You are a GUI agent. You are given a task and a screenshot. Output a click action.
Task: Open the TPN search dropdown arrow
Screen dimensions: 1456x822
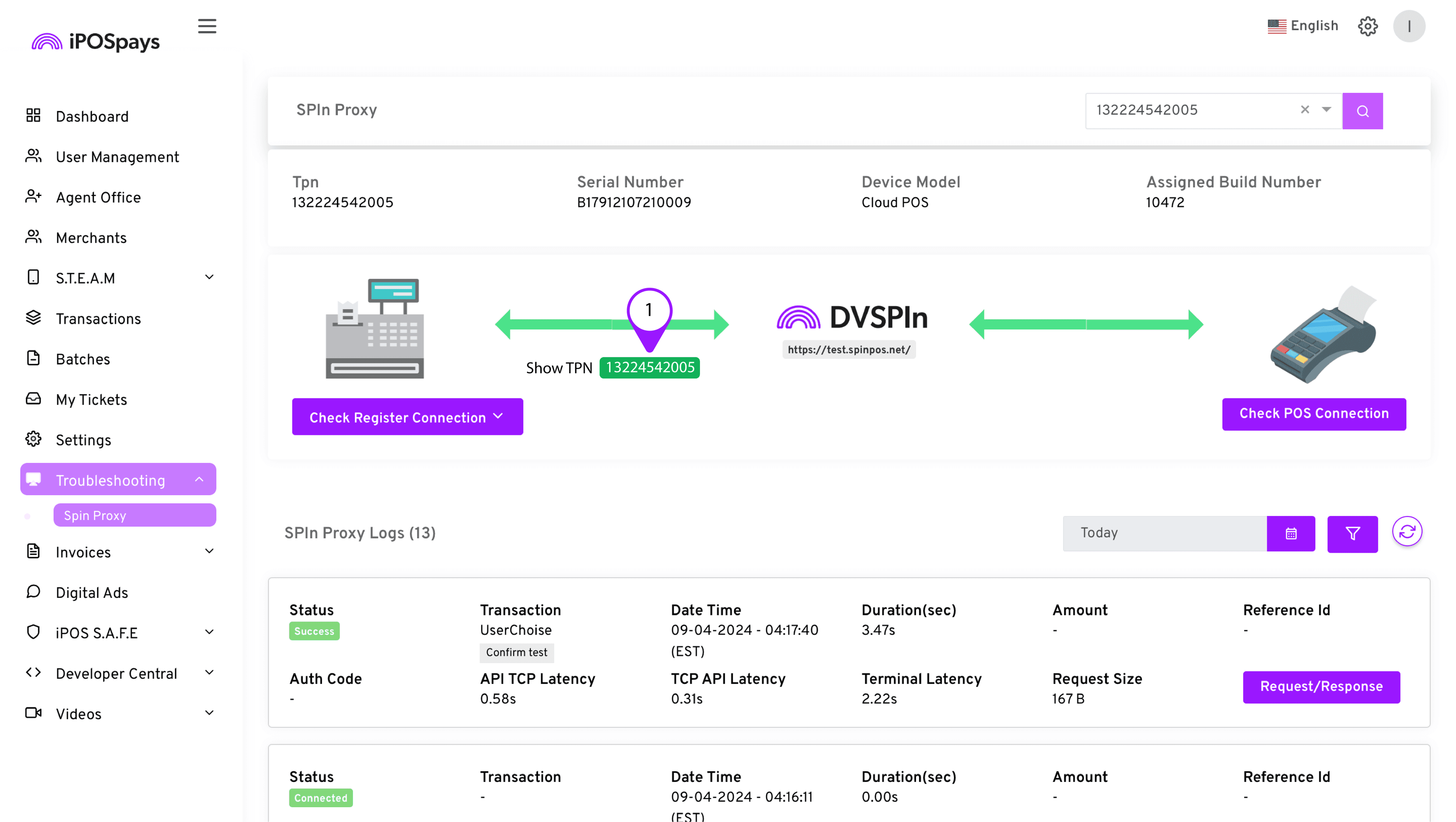point(1326,110)
